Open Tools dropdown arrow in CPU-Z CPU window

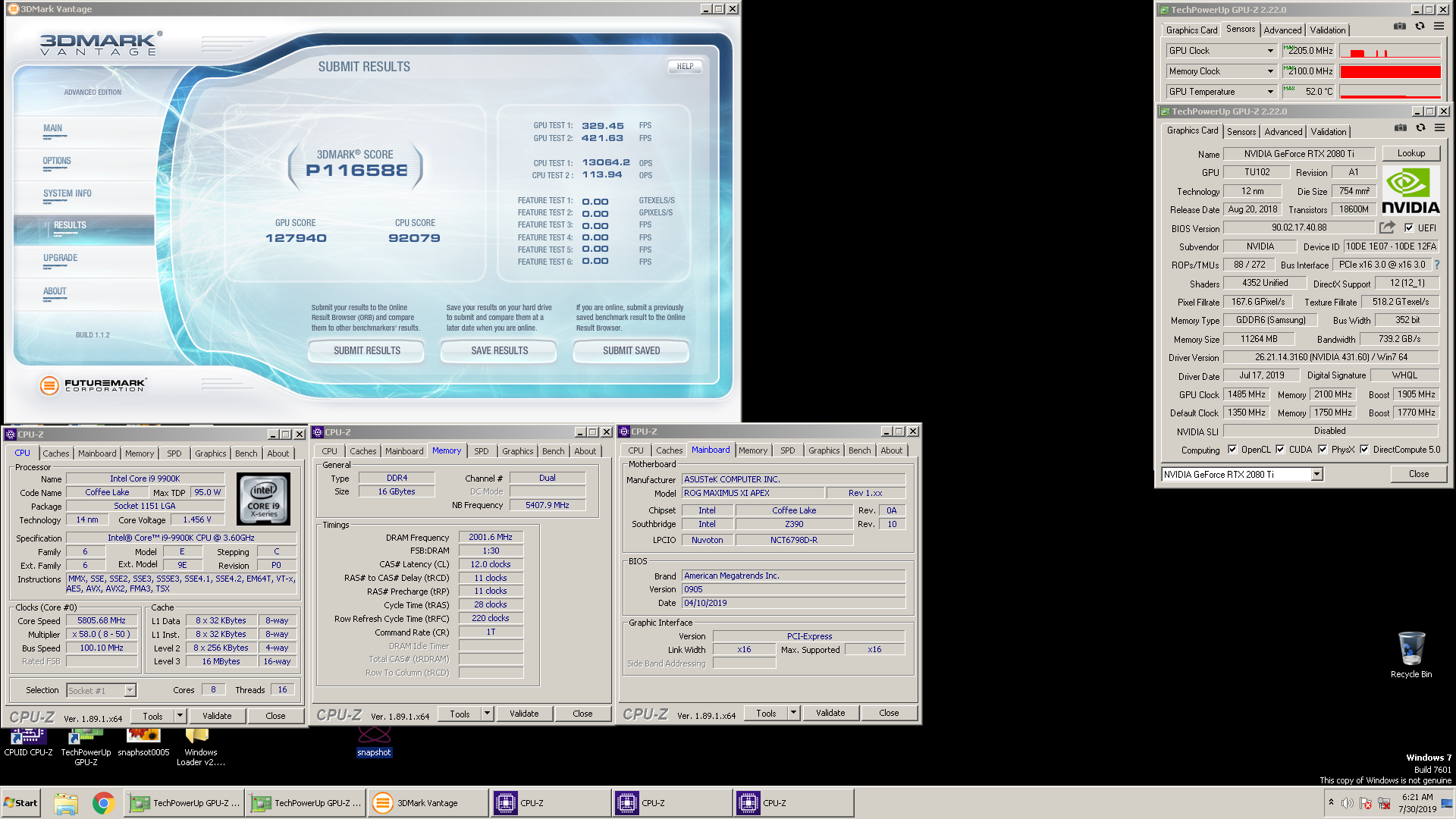[x=180, y=716]
